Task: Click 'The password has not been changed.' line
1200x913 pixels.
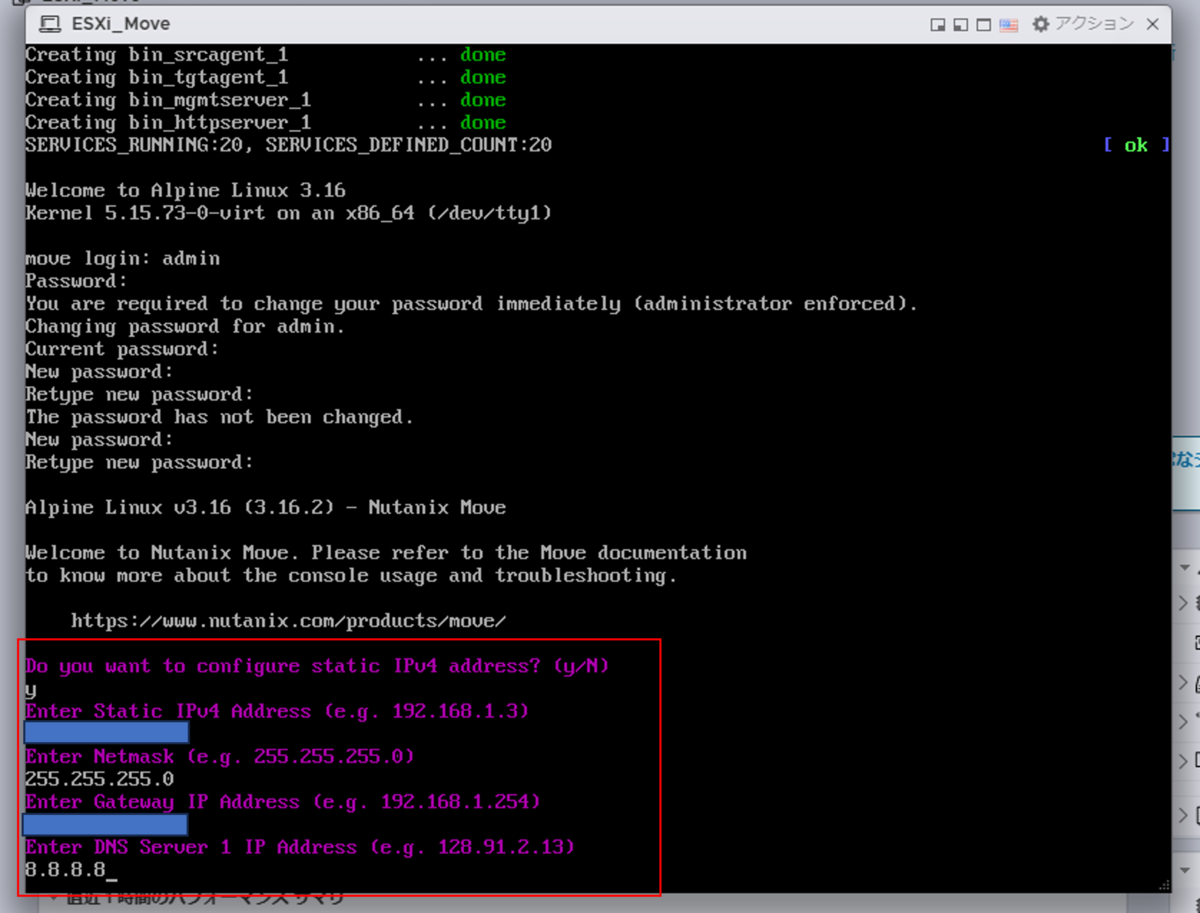Action: [219, 417]
